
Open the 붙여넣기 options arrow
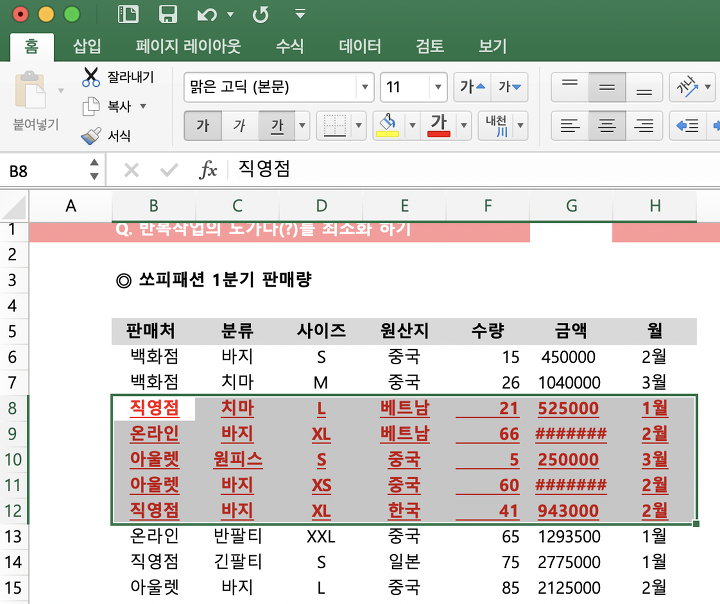(x=61, y=90)
